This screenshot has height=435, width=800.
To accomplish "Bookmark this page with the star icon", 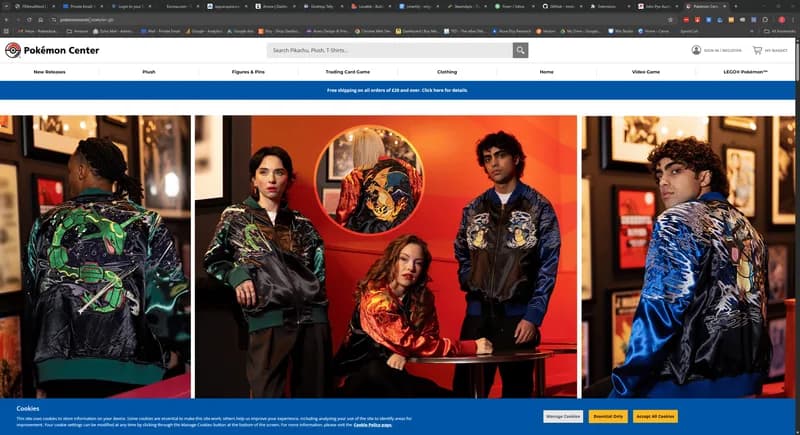I will [670, 20].
